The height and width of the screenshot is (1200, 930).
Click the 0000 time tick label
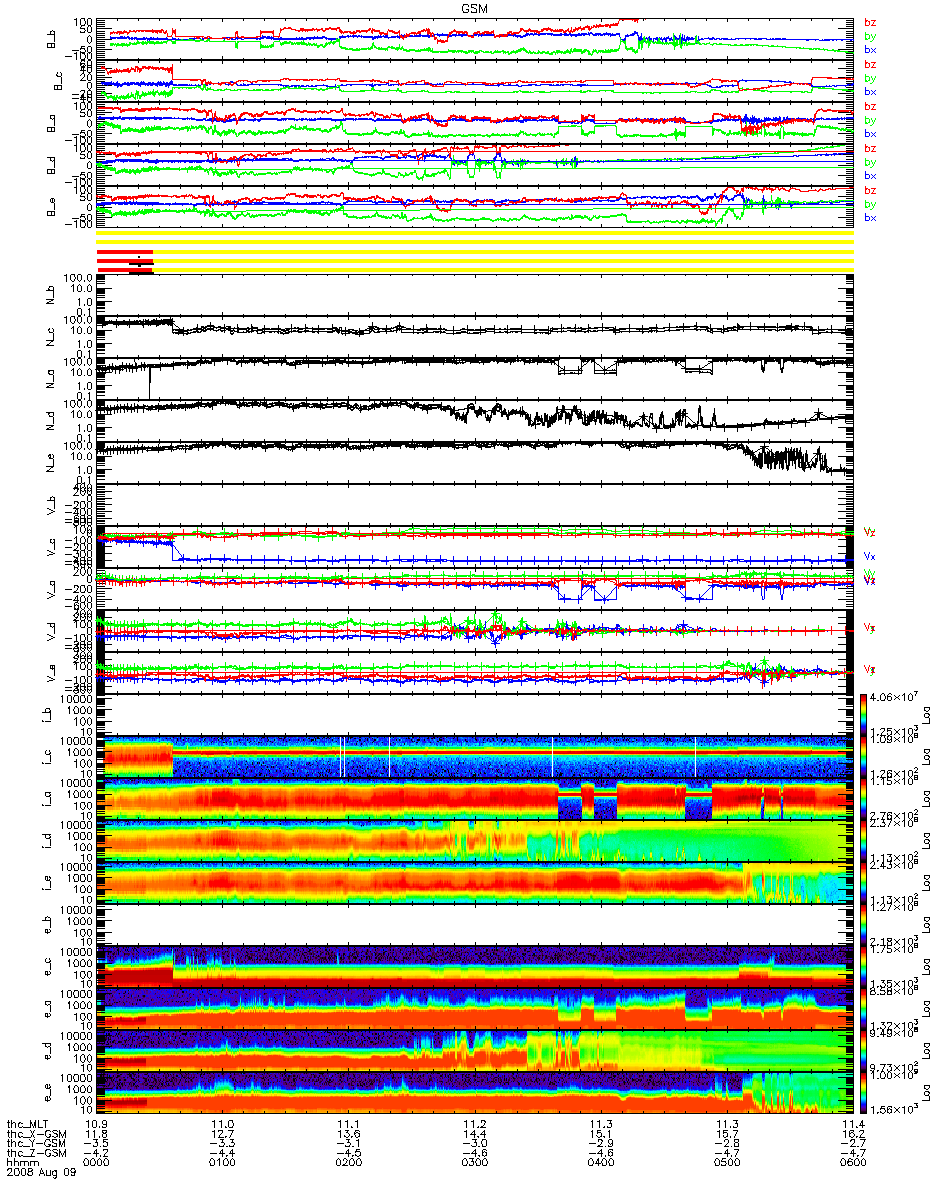coord(96,1164)
